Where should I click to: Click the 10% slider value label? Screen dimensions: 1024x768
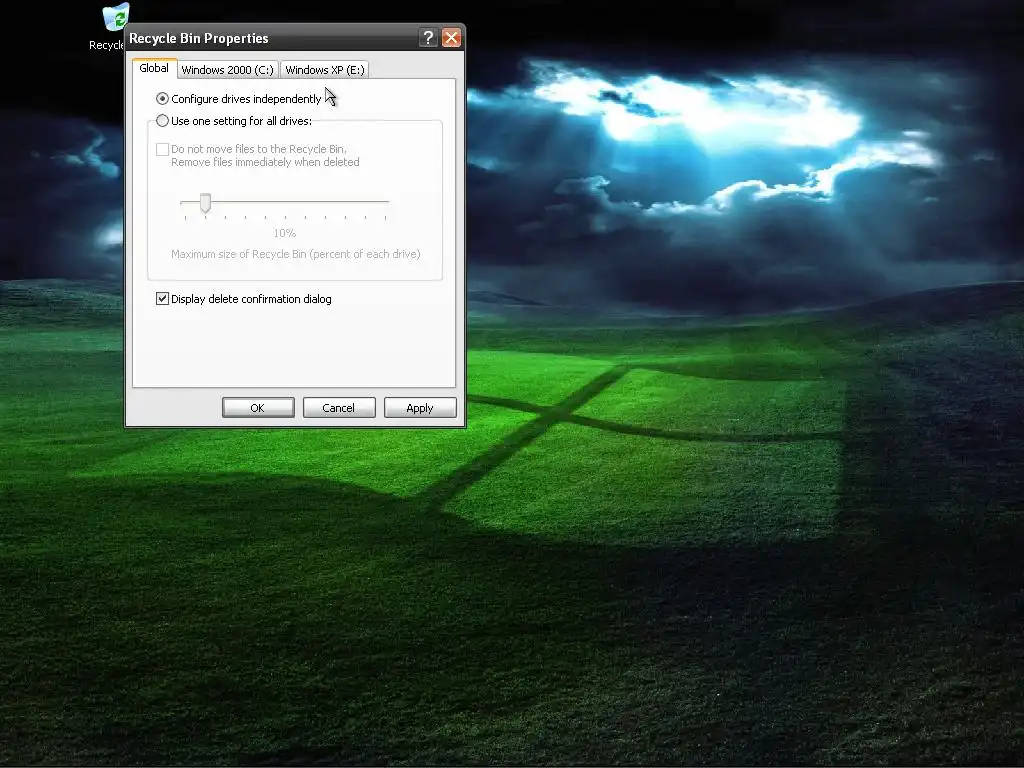(285, 233)
